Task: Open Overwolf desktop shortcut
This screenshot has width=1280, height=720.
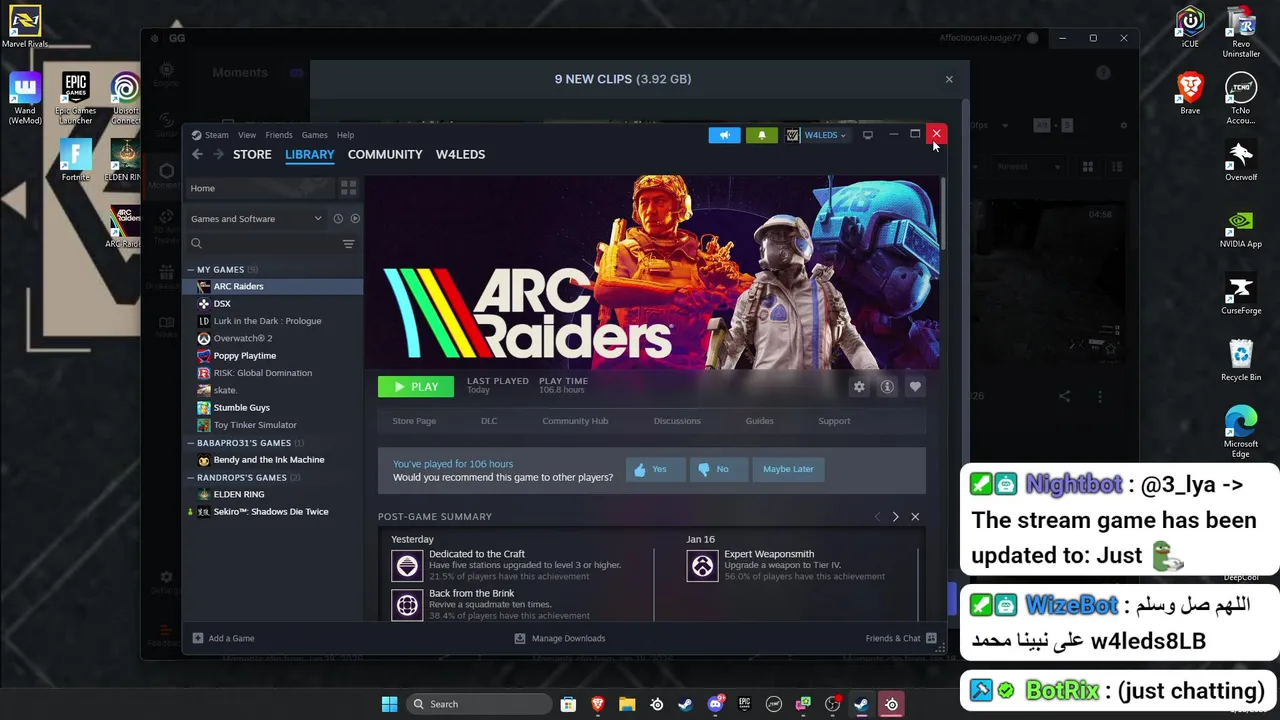Action: pos(1241,161)
